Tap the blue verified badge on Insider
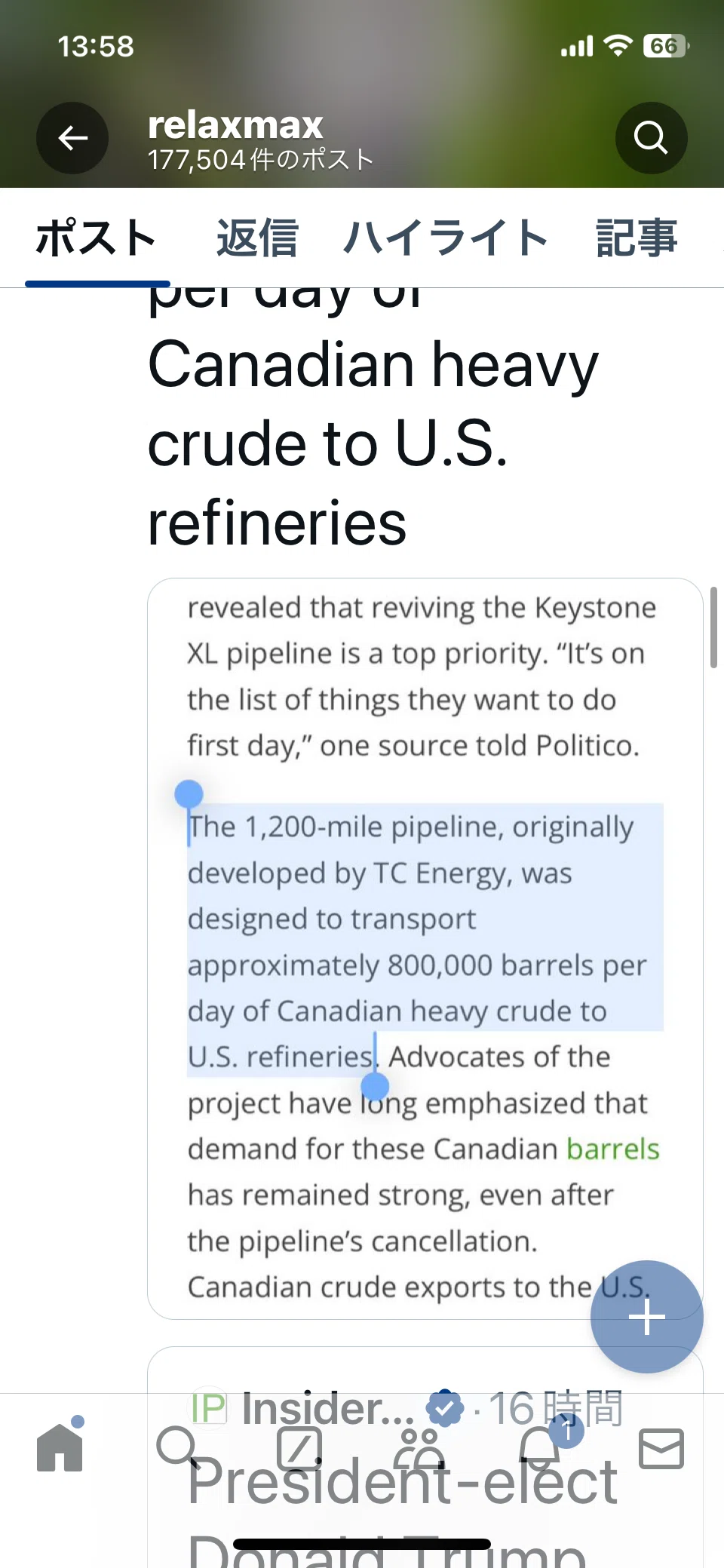 pos(445,1407)
